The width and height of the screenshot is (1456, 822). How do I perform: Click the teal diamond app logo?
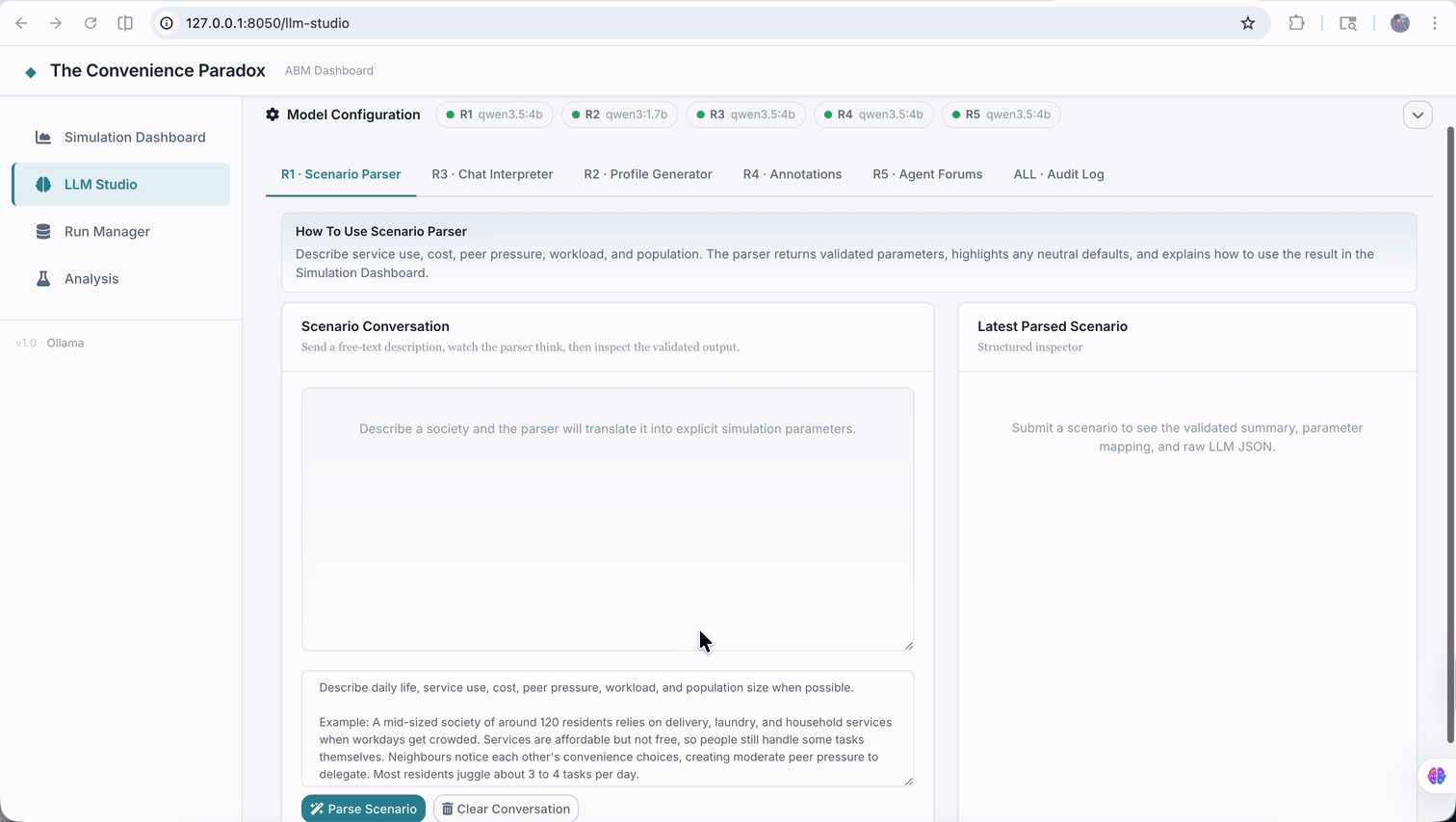point(31,72)
